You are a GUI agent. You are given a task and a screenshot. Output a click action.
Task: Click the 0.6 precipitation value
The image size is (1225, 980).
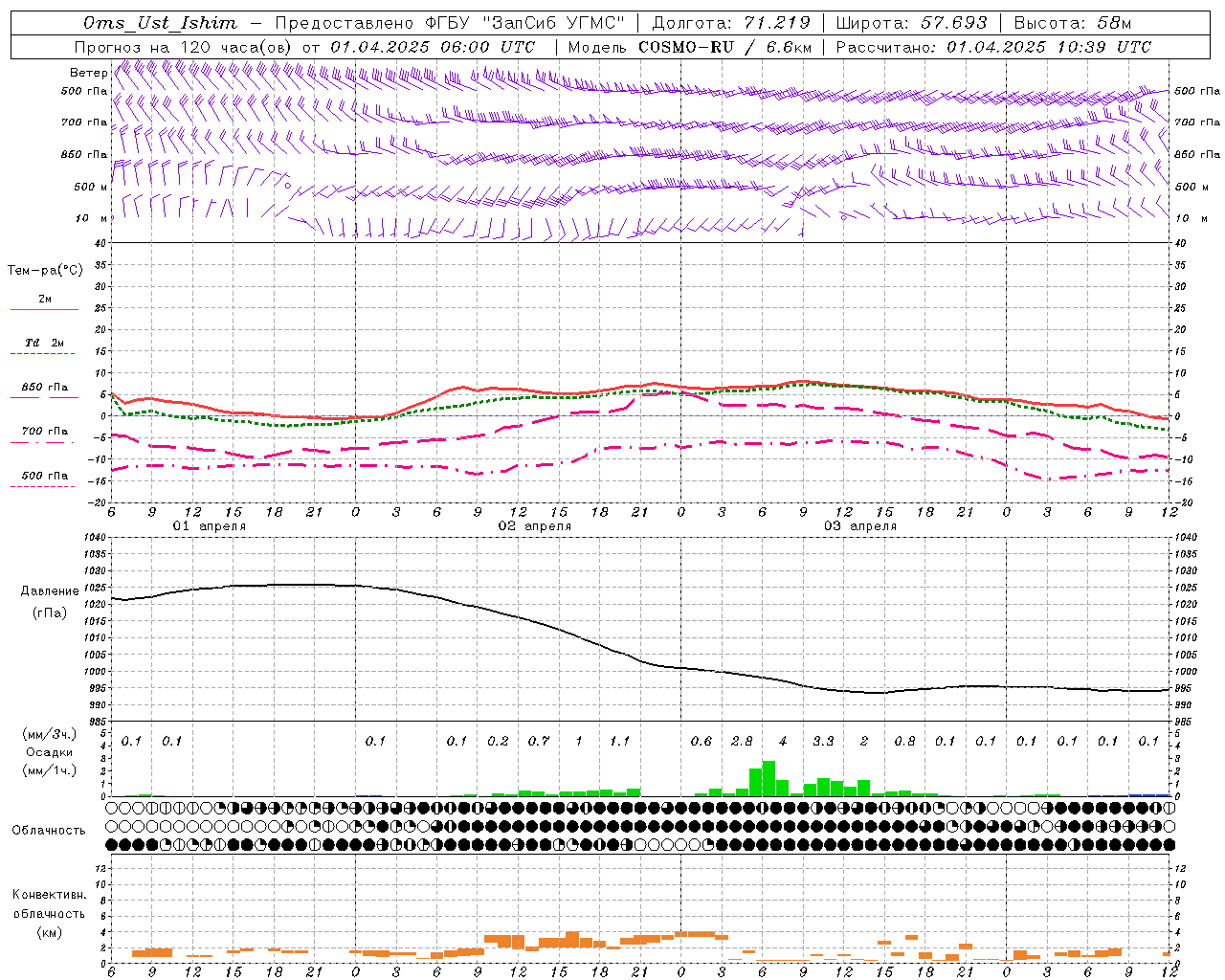point(702,741)
